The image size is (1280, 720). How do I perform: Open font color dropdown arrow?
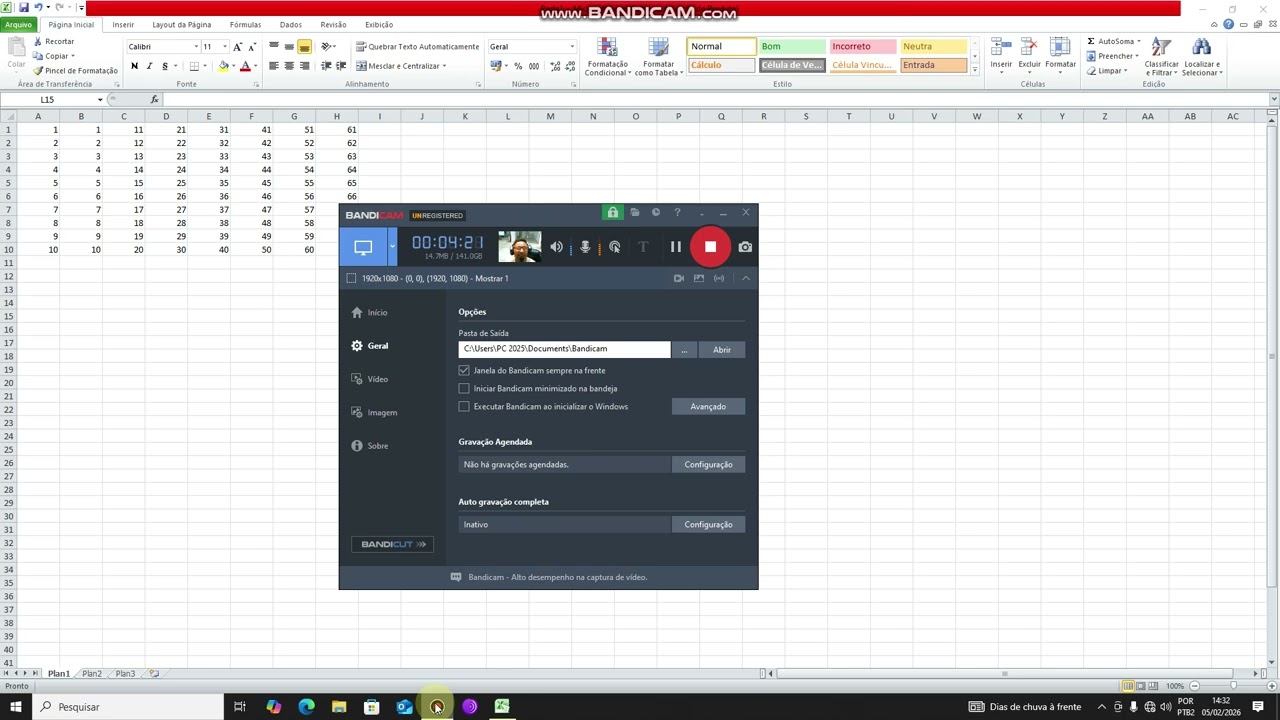(x=255, y=66)
